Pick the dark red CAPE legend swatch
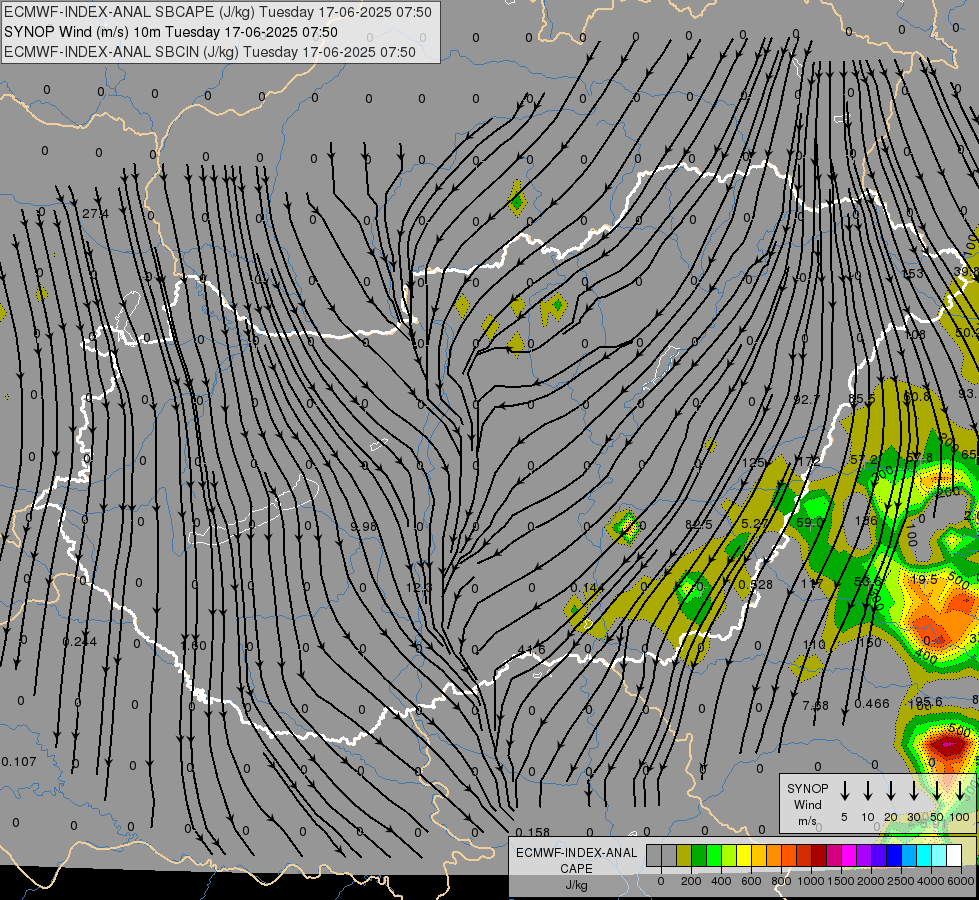Image resolution: width=979 pixels, height=900 pixels. click(x=819, y=855)
